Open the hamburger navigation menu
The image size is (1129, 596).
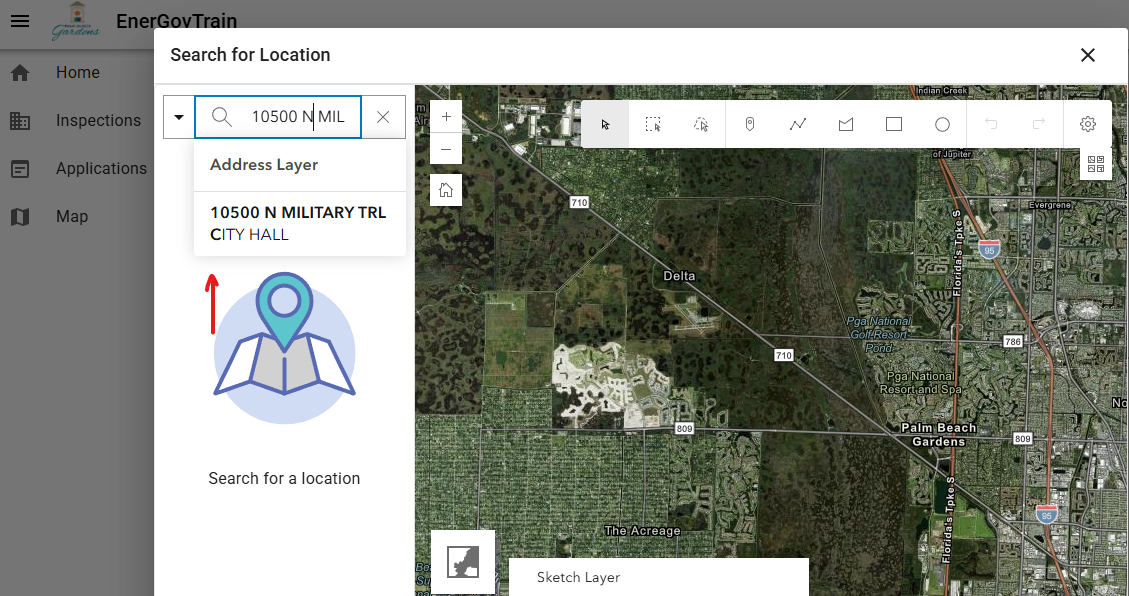click(20, 21)
